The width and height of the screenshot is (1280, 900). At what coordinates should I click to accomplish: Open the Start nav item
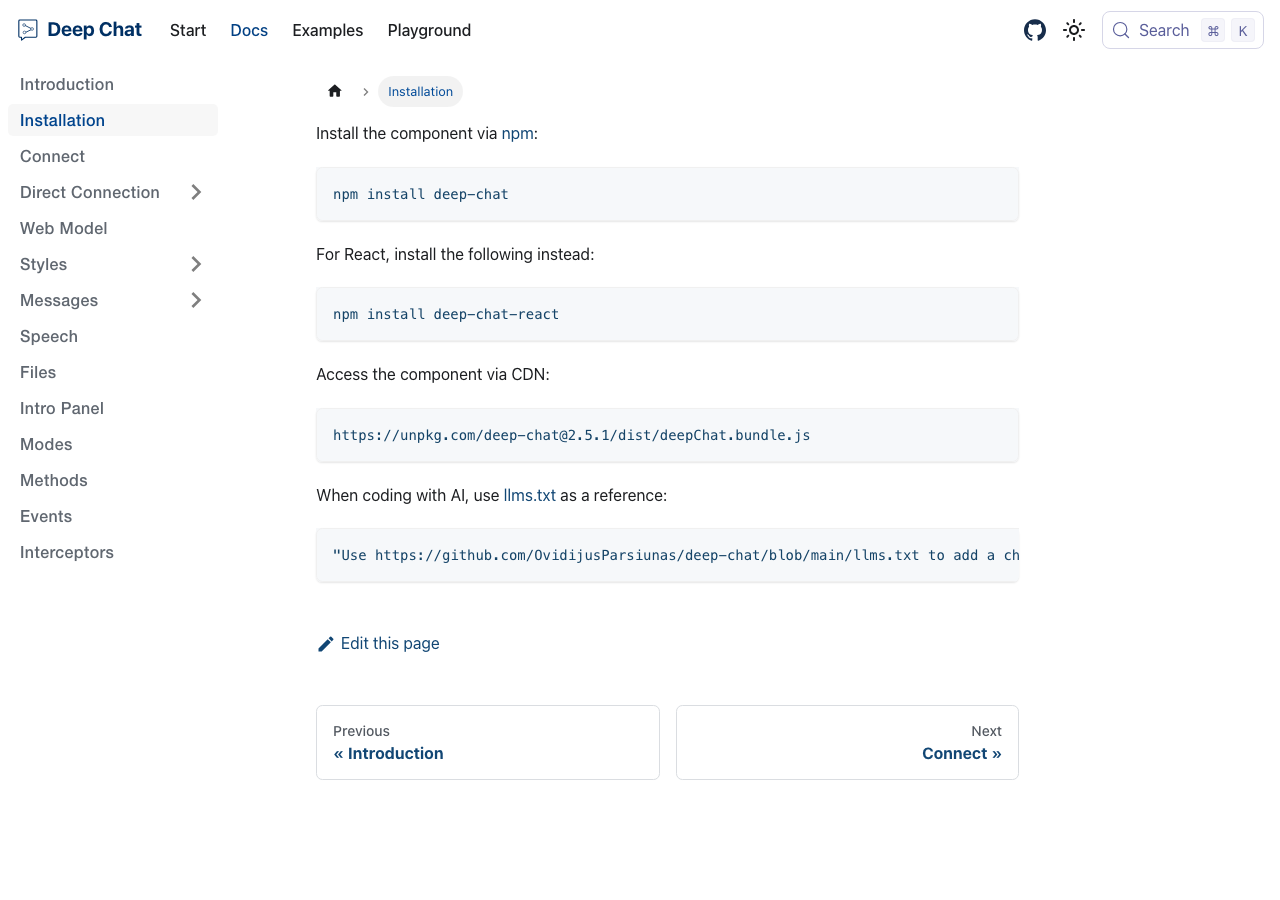tap(188, 30)
